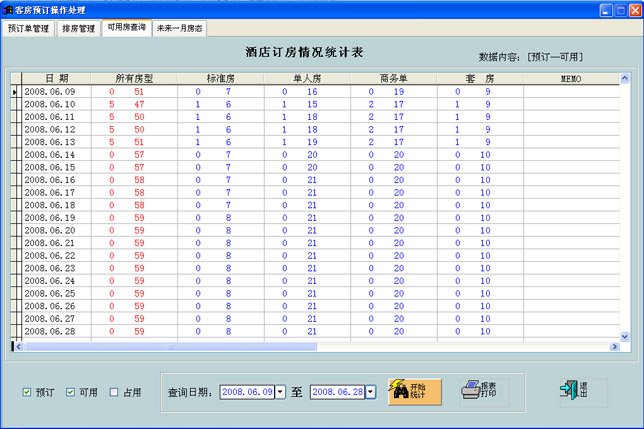The height and width of the screenshot is (429, 644).
Task: Click the start date input field 2008.06.09
Action: [x=246, y=392]
